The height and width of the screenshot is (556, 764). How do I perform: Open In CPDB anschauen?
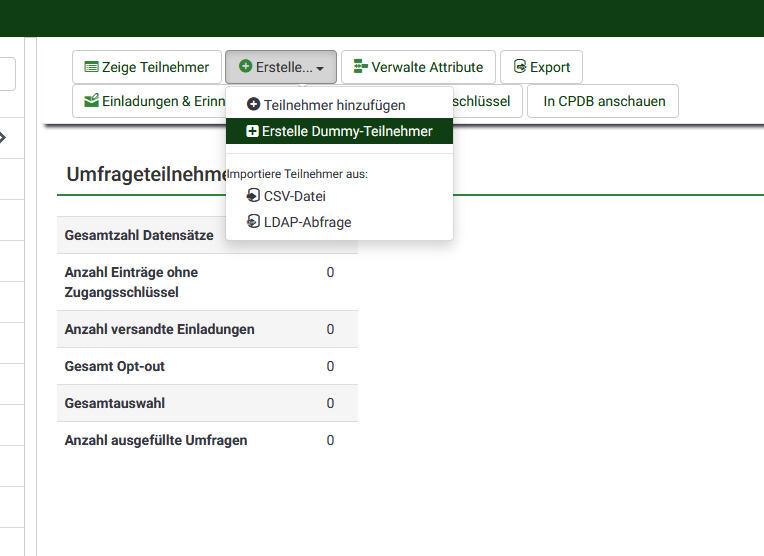pyautogui.click(x=603, y=101)
